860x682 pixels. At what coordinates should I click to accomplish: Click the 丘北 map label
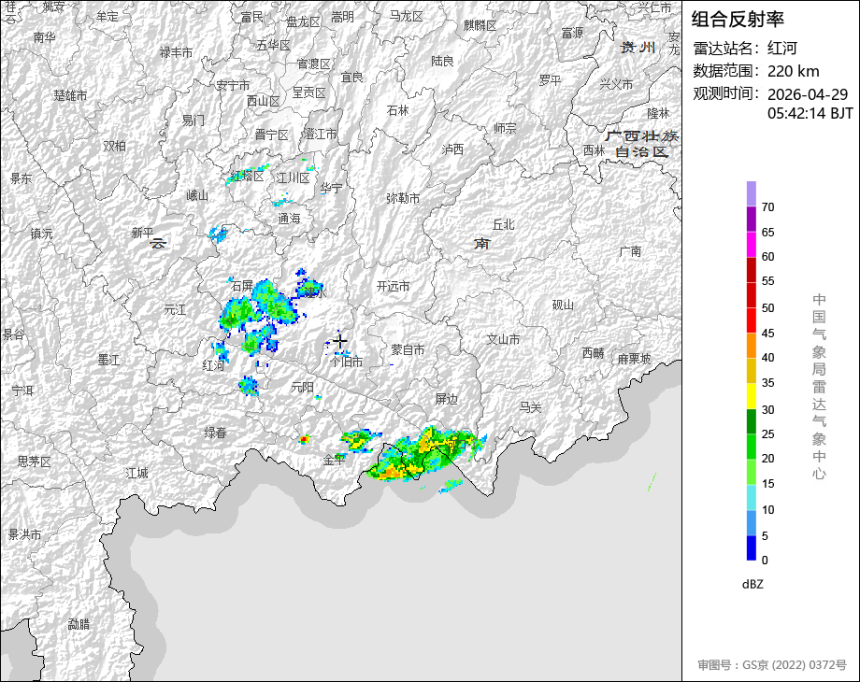point(503,224)
